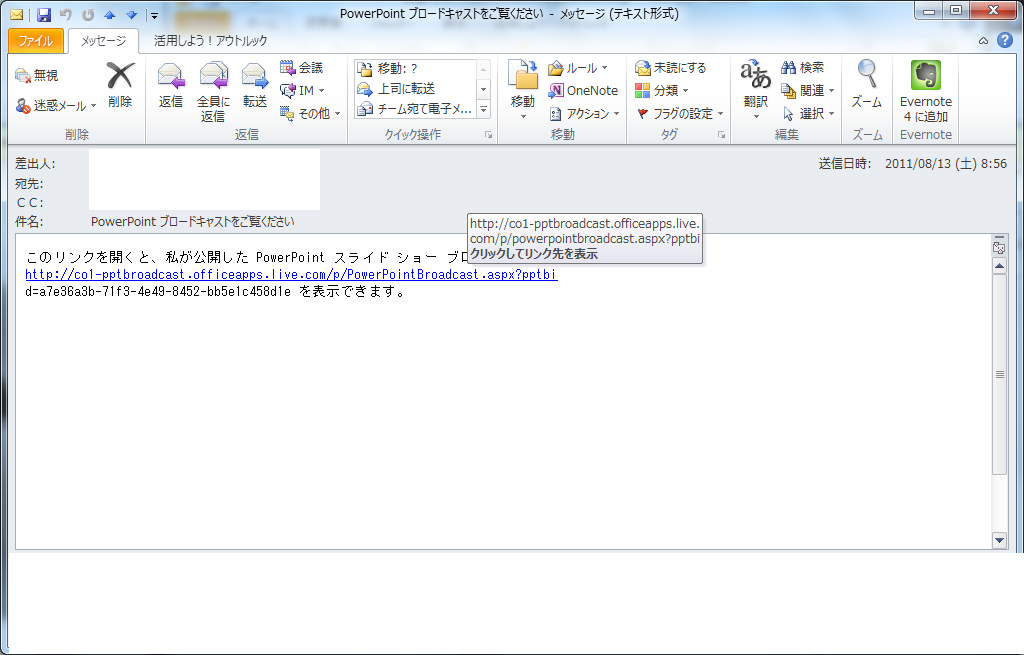Click the Outlook envelope icon in title bar
Screen dimensions: 1024x655
16,14
